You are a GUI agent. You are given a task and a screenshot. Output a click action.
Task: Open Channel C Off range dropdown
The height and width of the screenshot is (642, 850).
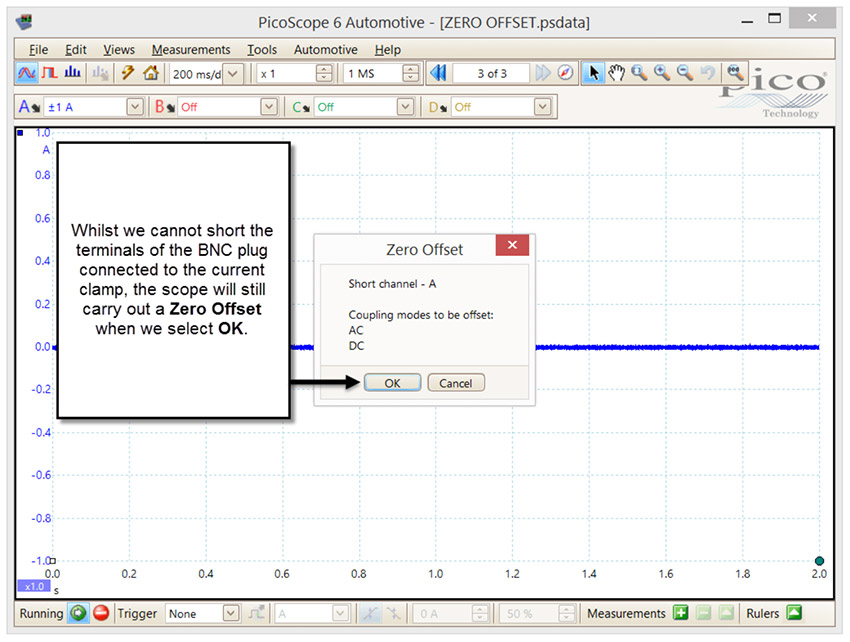pyautogui.click(x=405, y=107)
